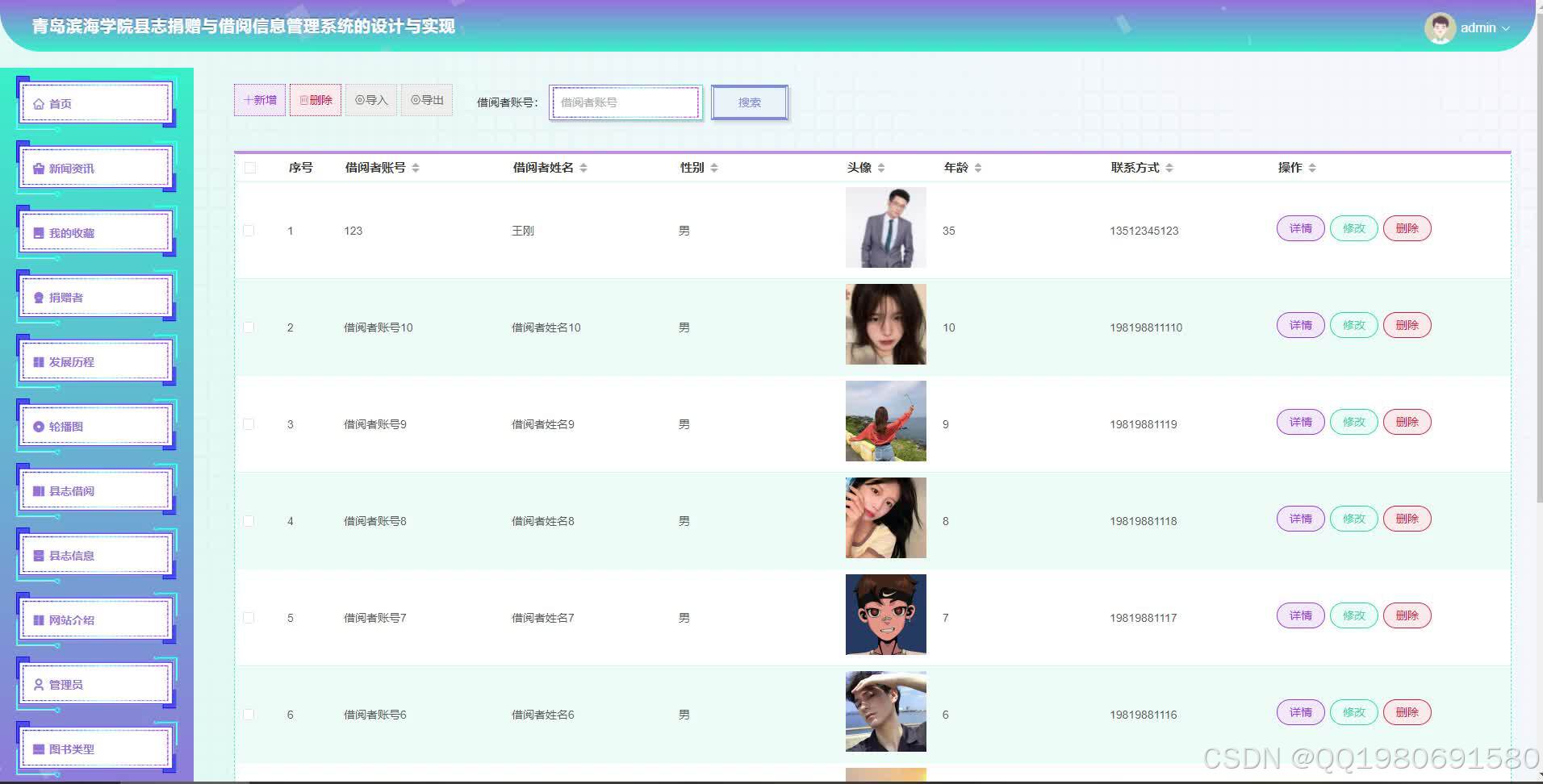Click the icon beside 县志信息
This screenshot has width=1543, height=784.
39,556
